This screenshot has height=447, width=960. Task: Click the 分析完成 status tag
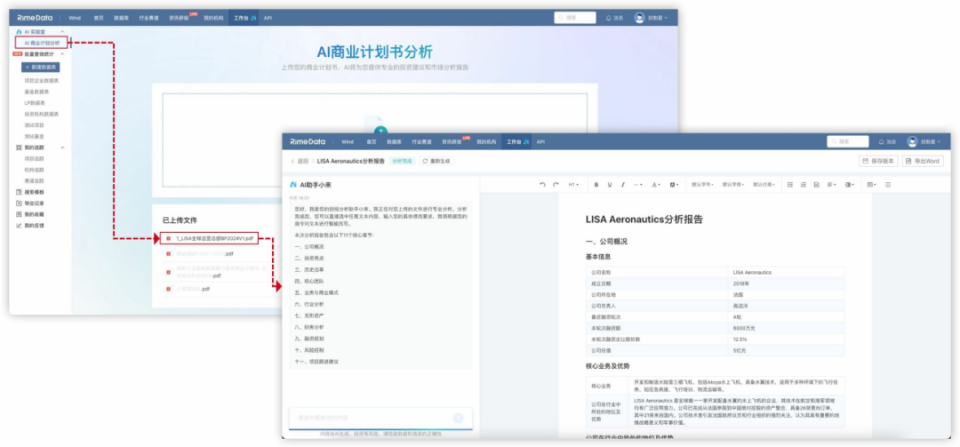(x=402, y=161)
